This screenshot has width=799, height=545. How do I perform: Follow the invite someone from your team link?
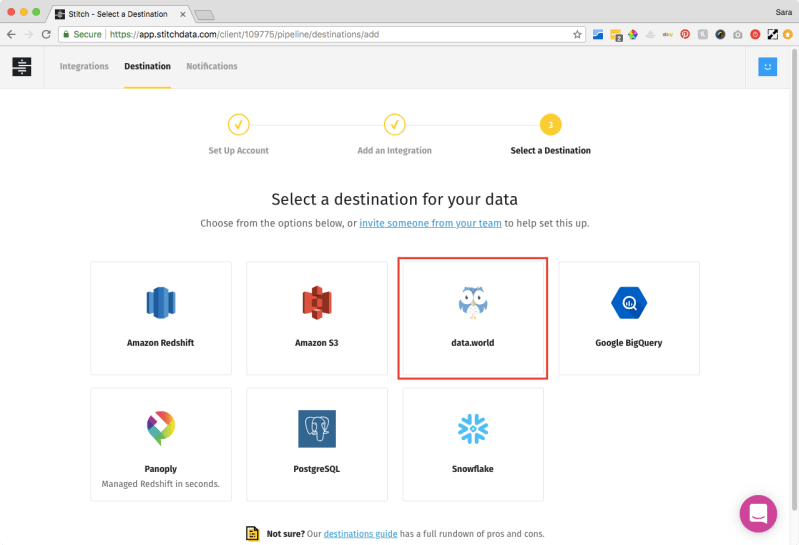pos(430,223)
